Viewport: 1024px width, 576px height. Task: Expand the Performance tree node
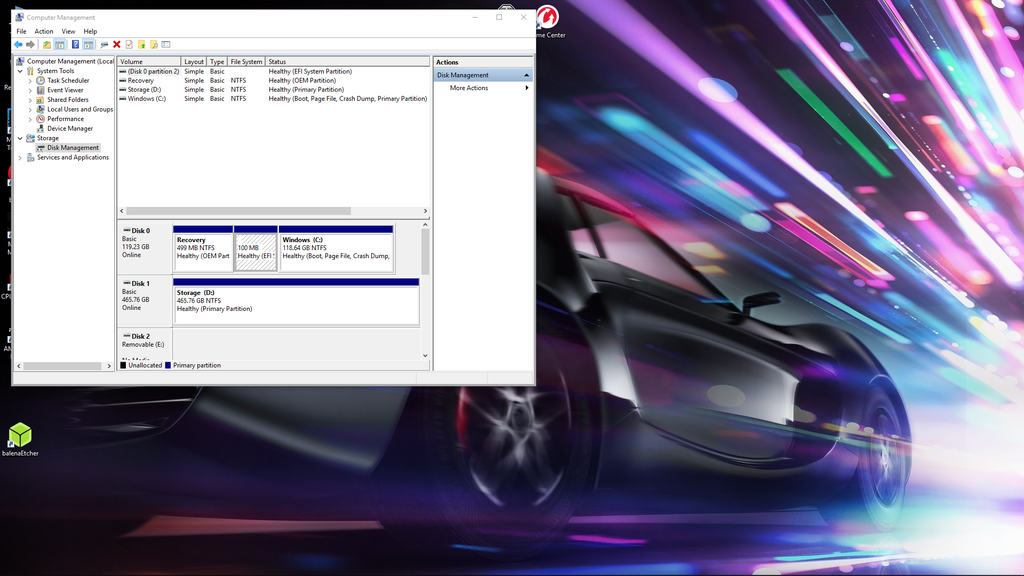click(x=30, y=119)
